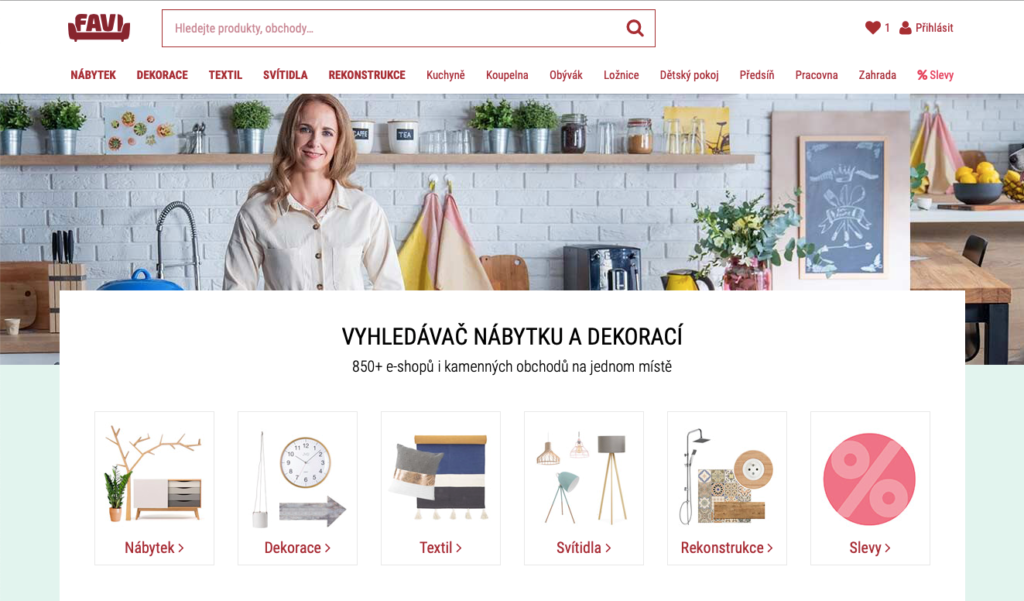This screenshot has height=601, width=1024.
Task: Expand the Rekonstrukce › category link
Action: pos(726,547)
